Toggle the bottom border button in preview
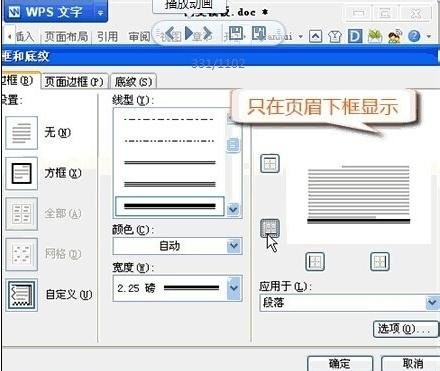440x371 pixels. [x=270, y=228]
